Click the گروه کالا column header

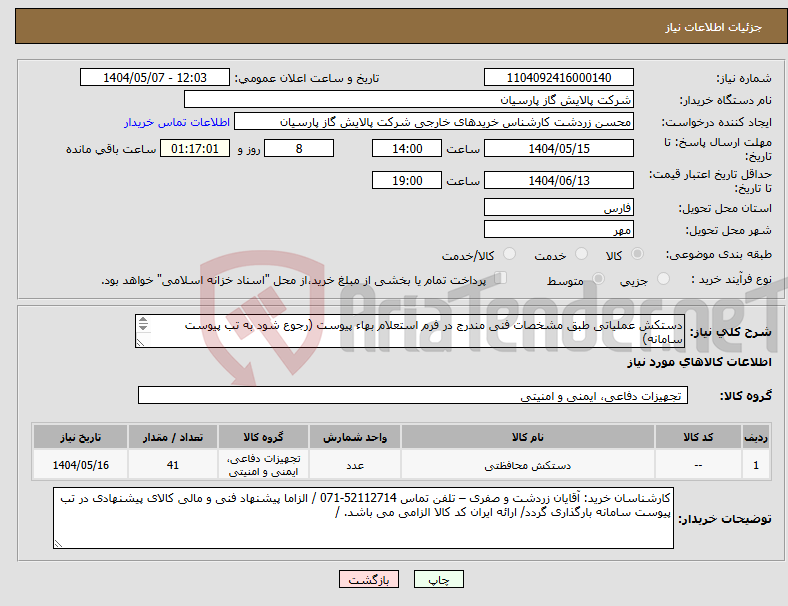pyautogui.click(x=263, y=437)
